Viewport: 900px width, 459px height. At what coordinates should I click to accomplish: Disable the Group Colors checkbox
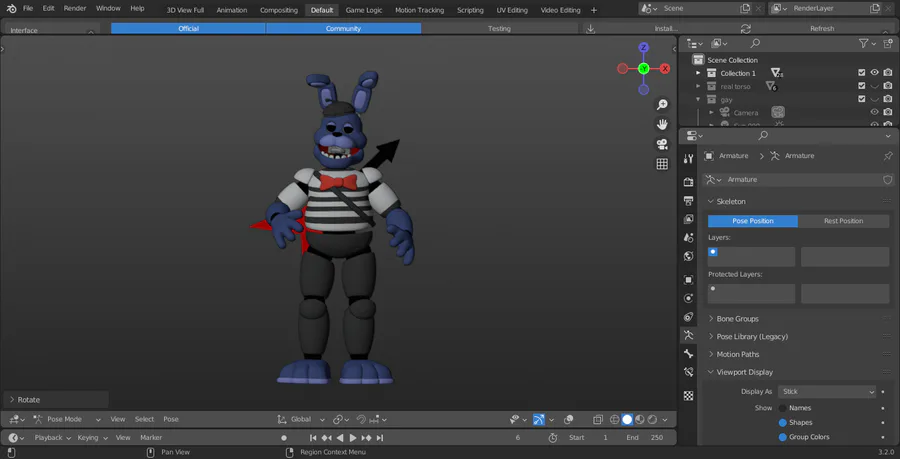click(x=782, y=437)
